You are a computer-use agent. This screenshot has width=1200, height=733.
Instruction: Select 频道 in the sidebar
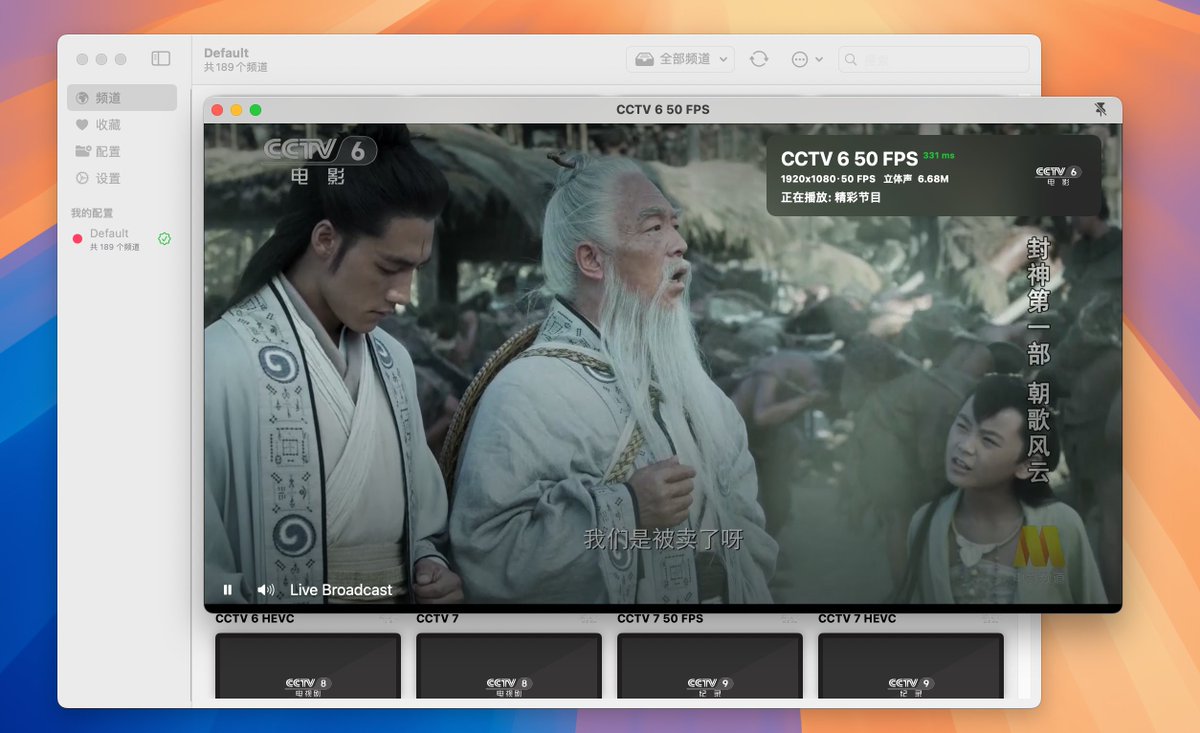(x=122, y=98)
